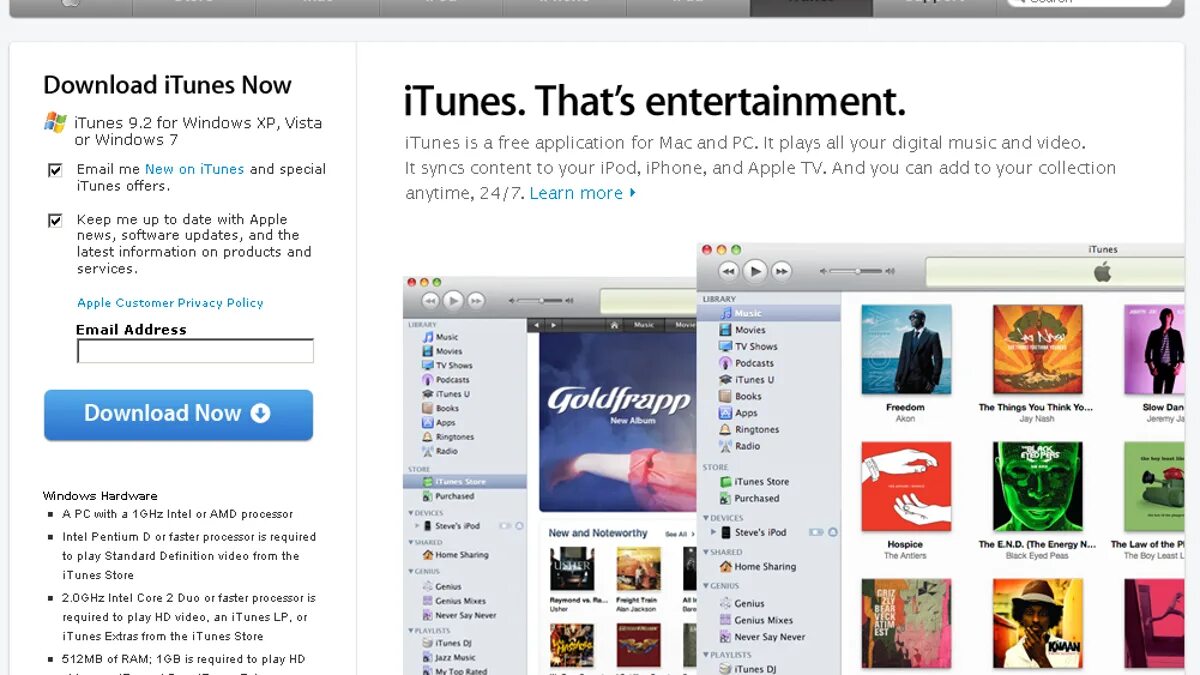Click Windows logo beside iTunes 9.2 text
1200x675 pixels.
click(55, 123)
